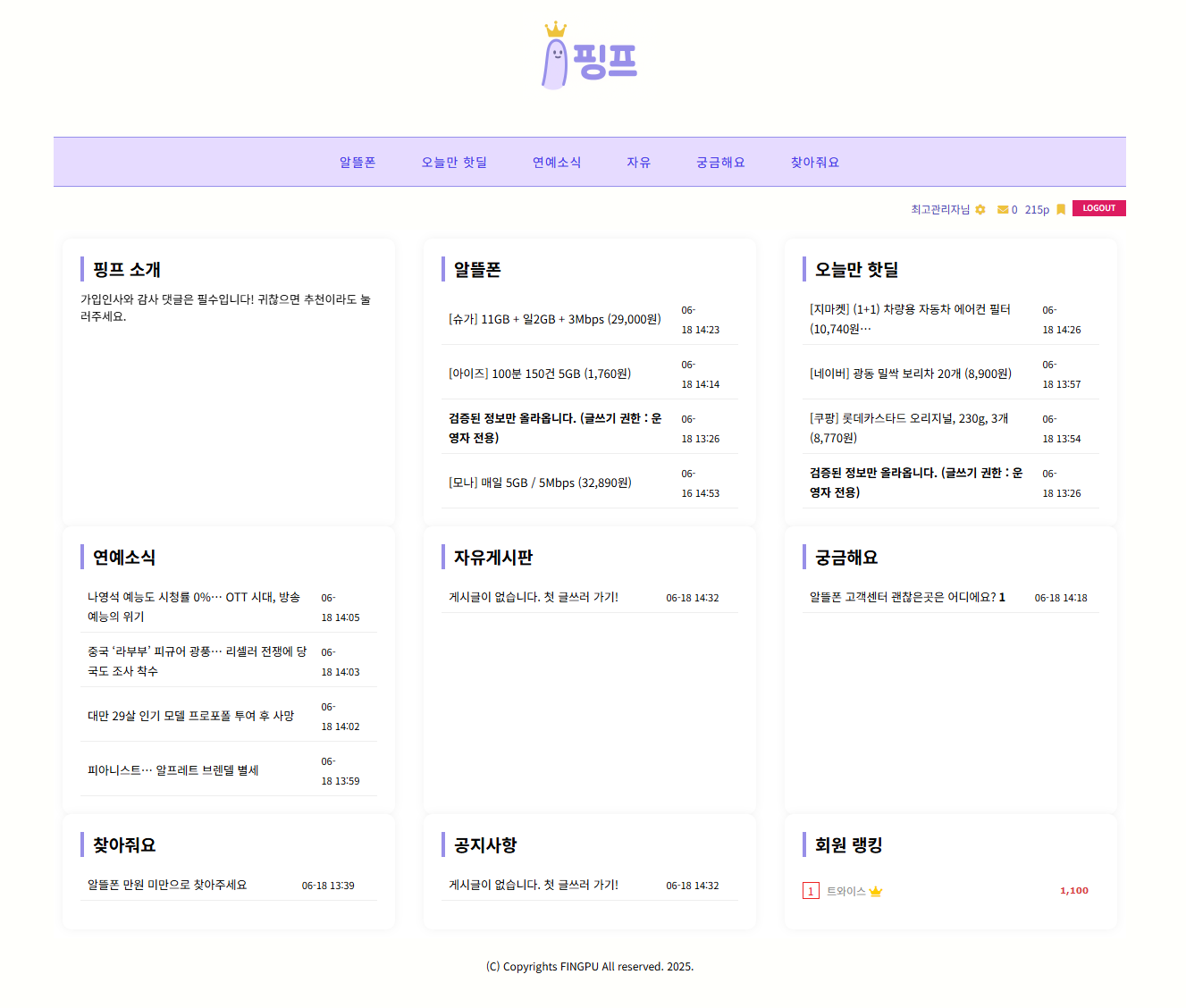Click the 최고관리자님 username link

click(x=939, y=210)
